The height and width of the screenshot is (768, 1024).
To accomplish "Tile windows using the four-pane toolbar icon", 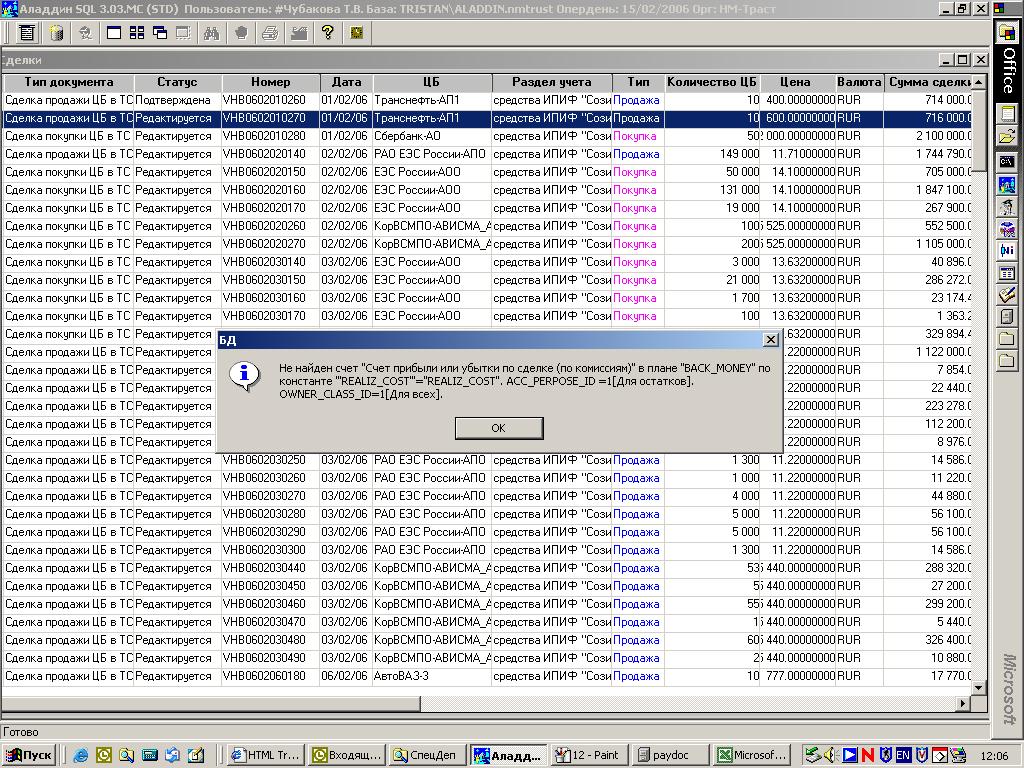I will tap(137, 33).
